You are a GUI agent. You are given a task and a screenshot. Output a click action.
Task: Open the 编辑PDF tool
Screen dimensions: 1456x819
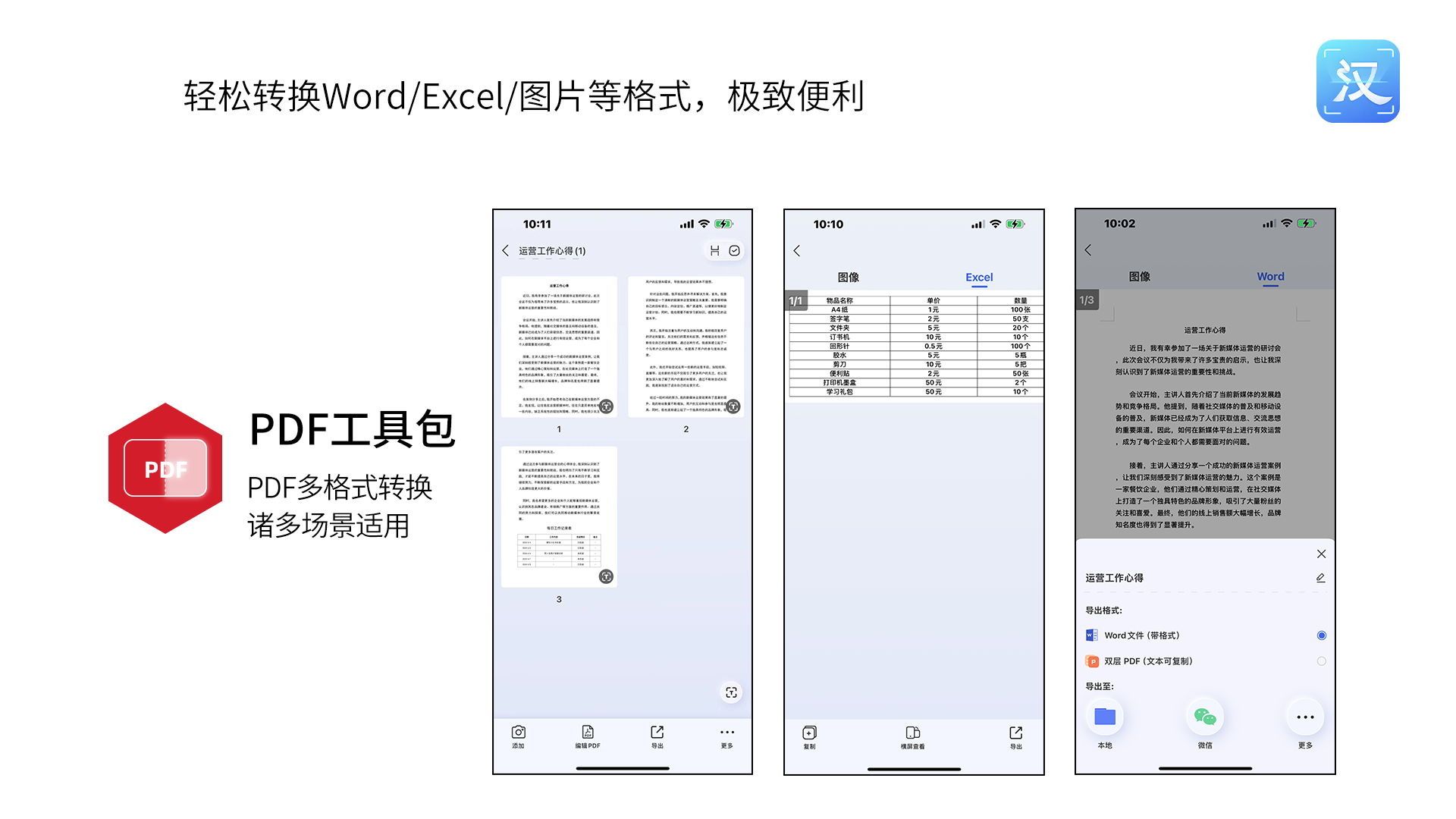588,733
